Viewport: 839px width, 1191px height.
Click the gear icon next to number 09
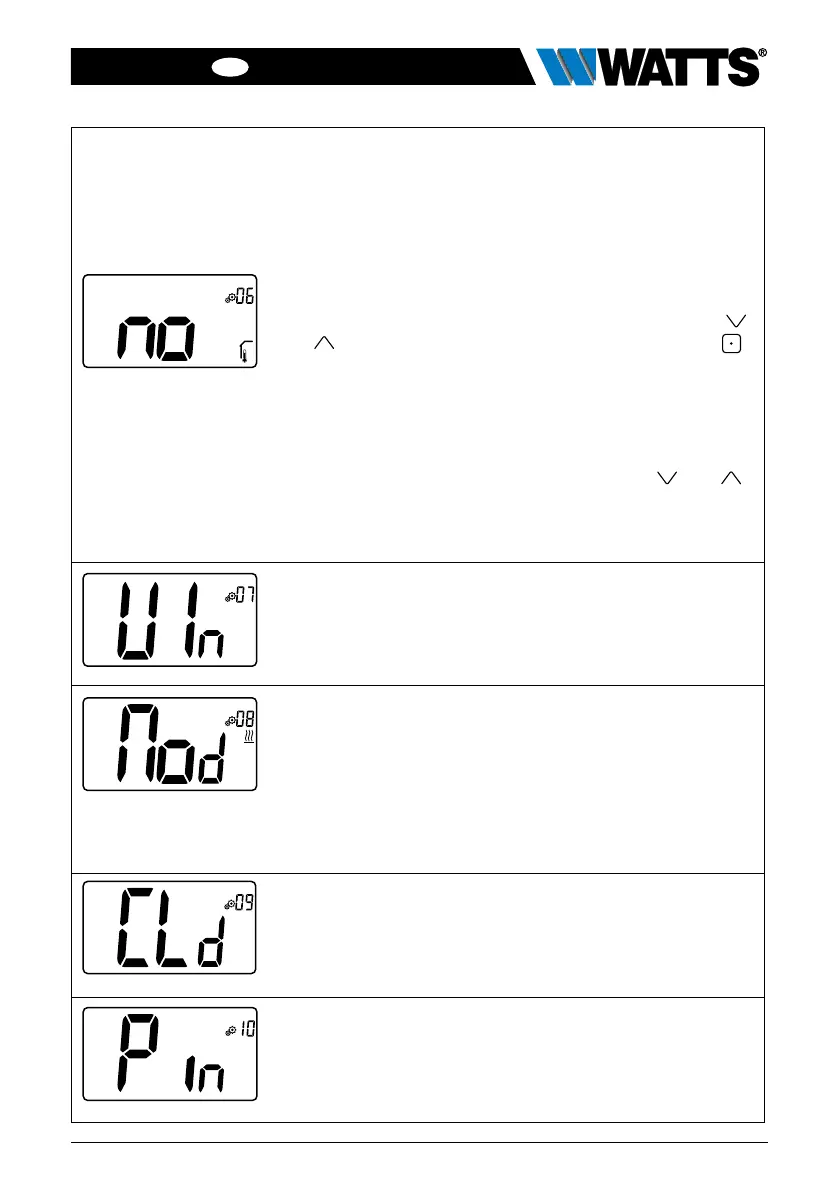pos(229,905)
